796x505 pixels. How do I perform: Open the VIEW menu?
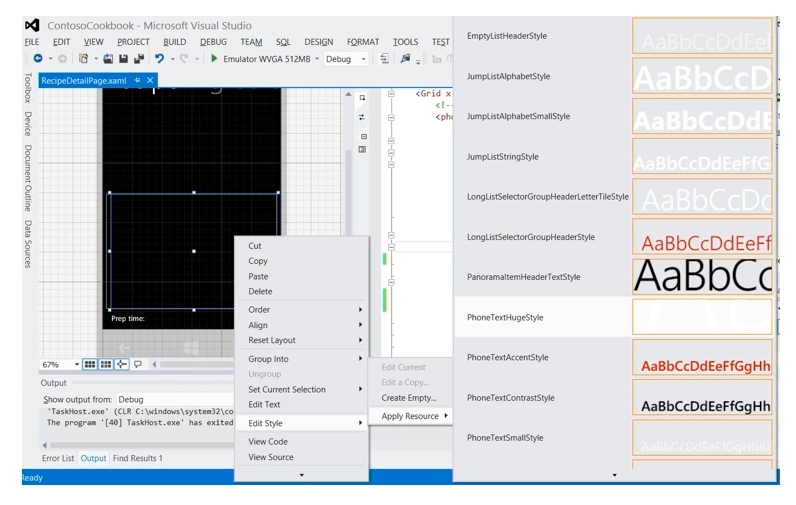93,42
